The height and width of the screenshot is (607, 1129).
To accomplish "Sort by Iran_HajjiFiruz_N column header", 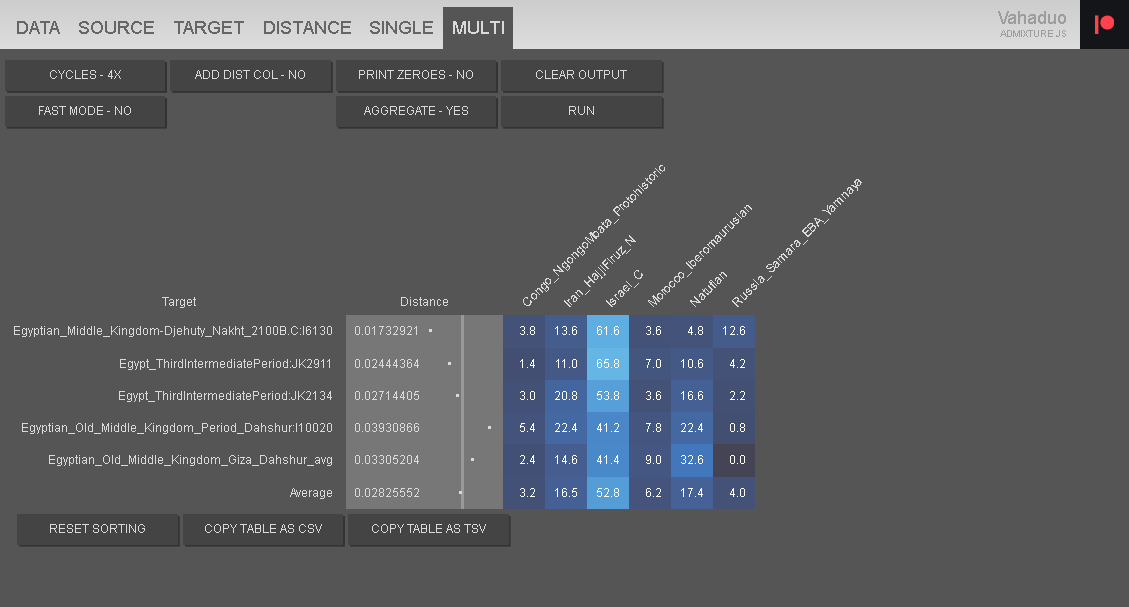I will coord(599,271).
